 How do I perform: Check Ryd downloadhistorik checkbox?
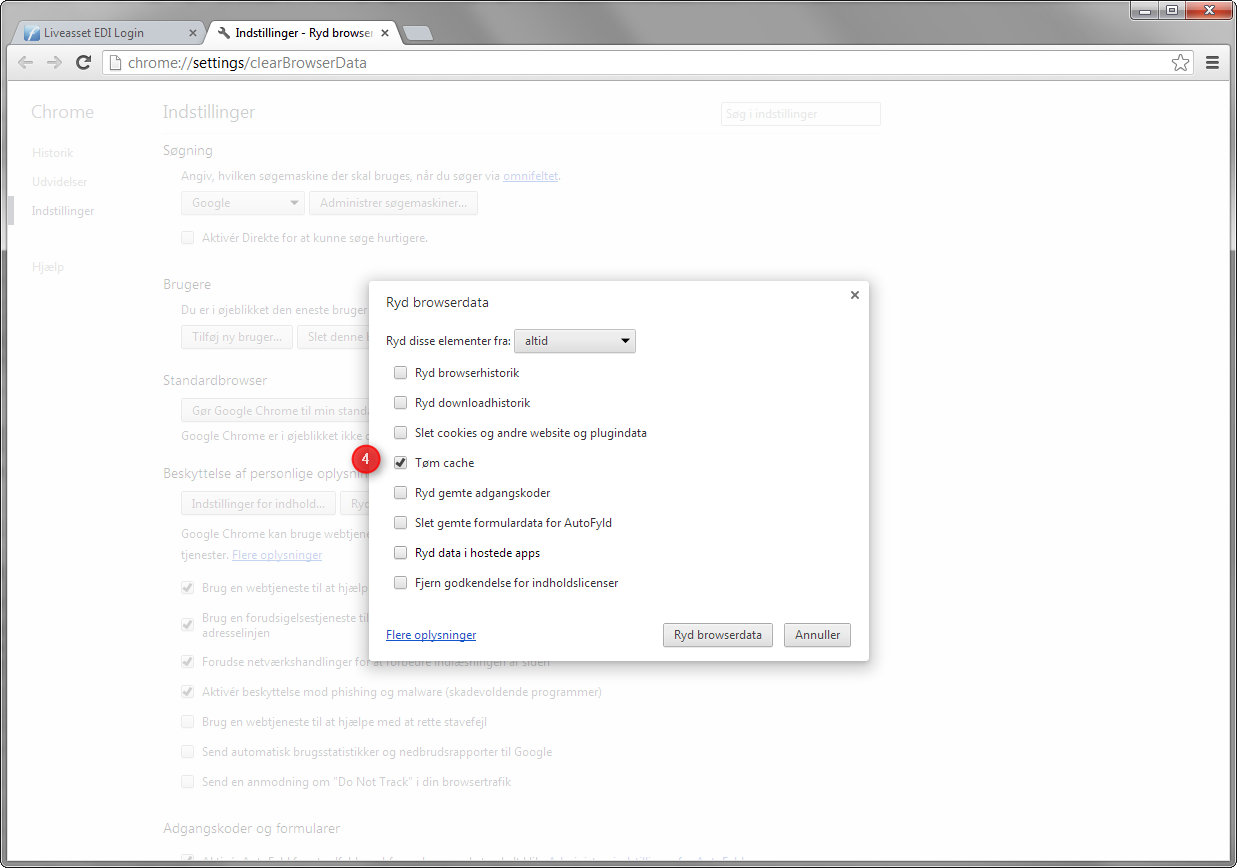pyautogui.click(x=400, y=403)
